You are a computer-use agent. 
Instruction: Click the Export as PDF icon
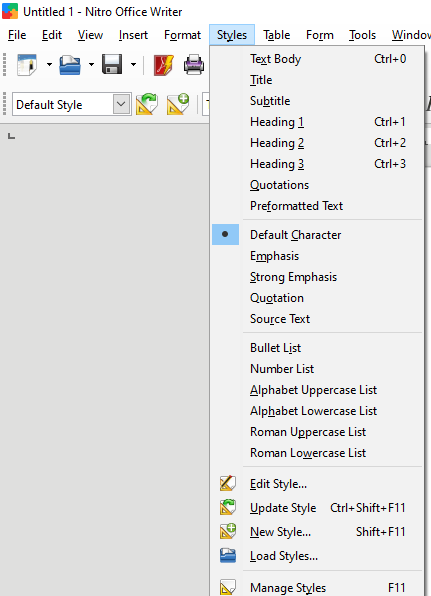point(164,65)
